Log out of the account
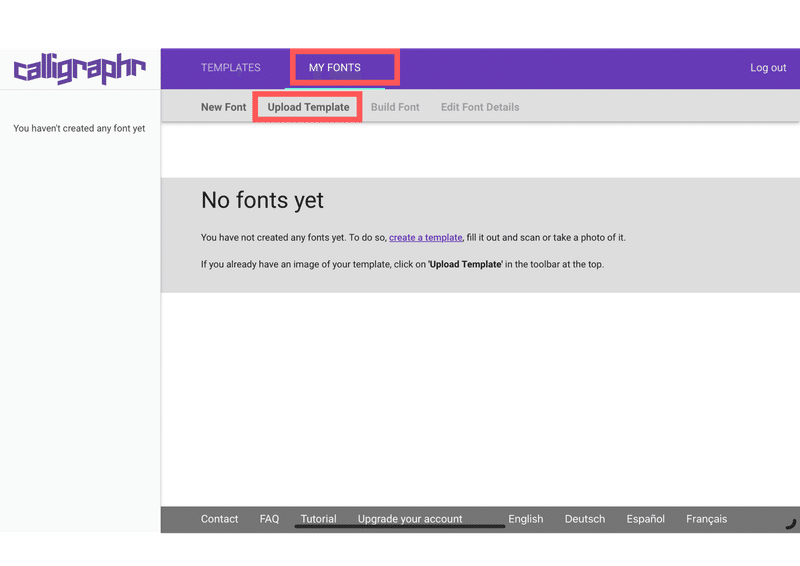Screen dimensions: 800x566 768,67
